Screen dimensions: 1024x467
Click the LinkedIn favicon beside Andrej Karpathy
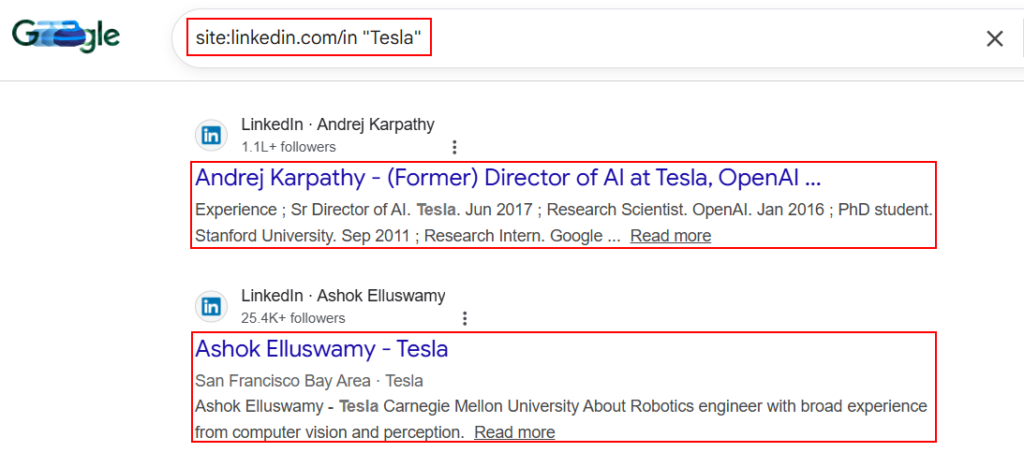pos(212,135)
